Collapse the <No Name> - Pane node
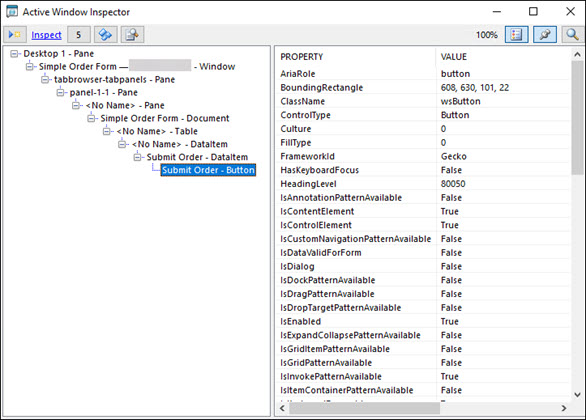This screenshot has height=420, width=586. click(x=76, y=105)
